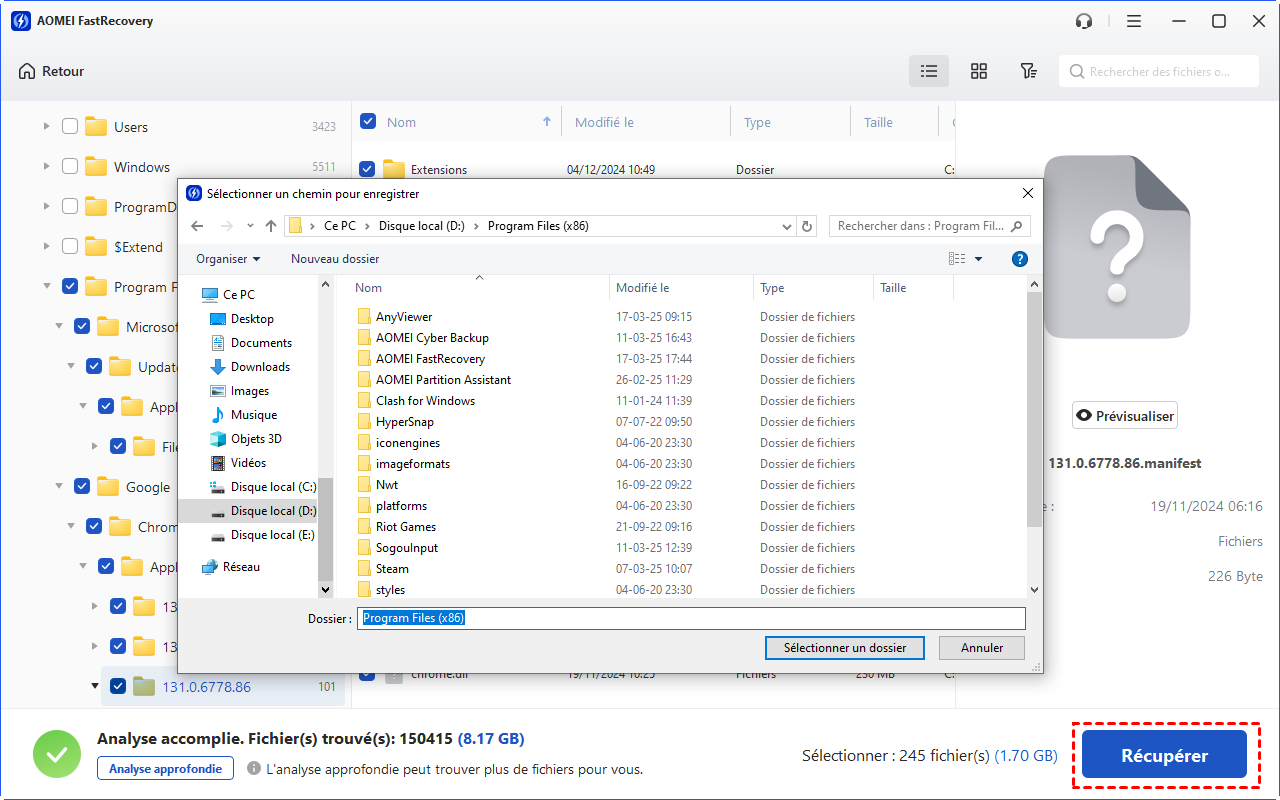
Task: Click the Dossier path input field
Action: (x=692, y=618)
